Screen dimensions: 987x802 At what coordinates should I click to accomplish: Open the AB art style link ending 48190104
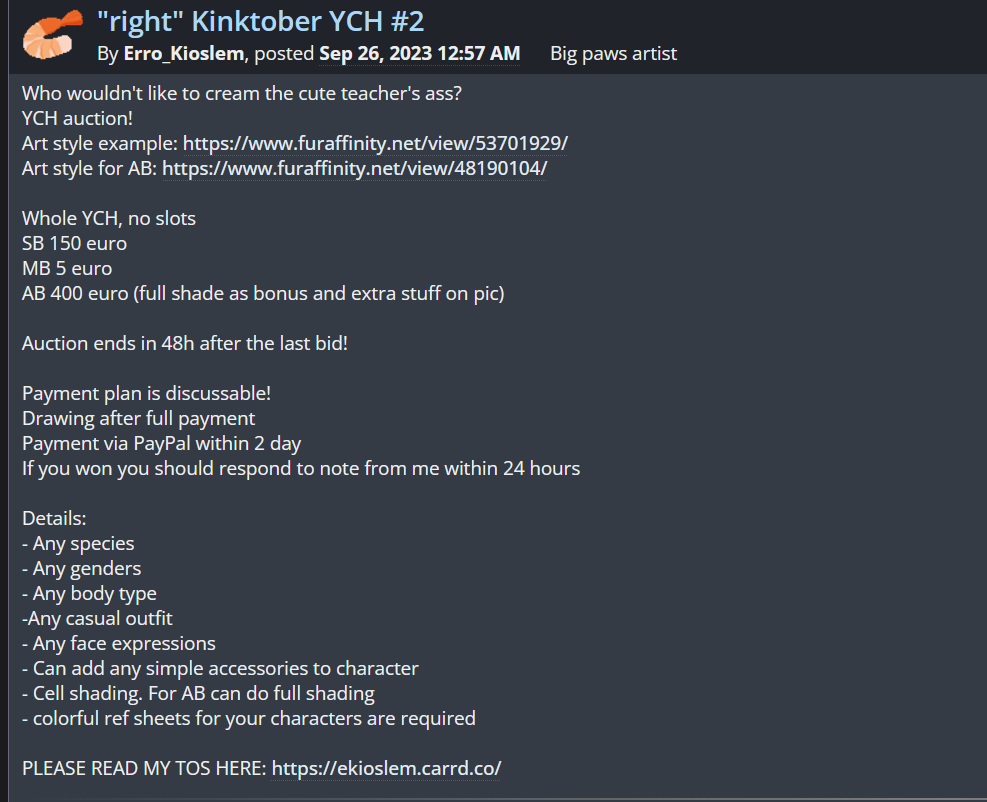[x=354, y=168]
